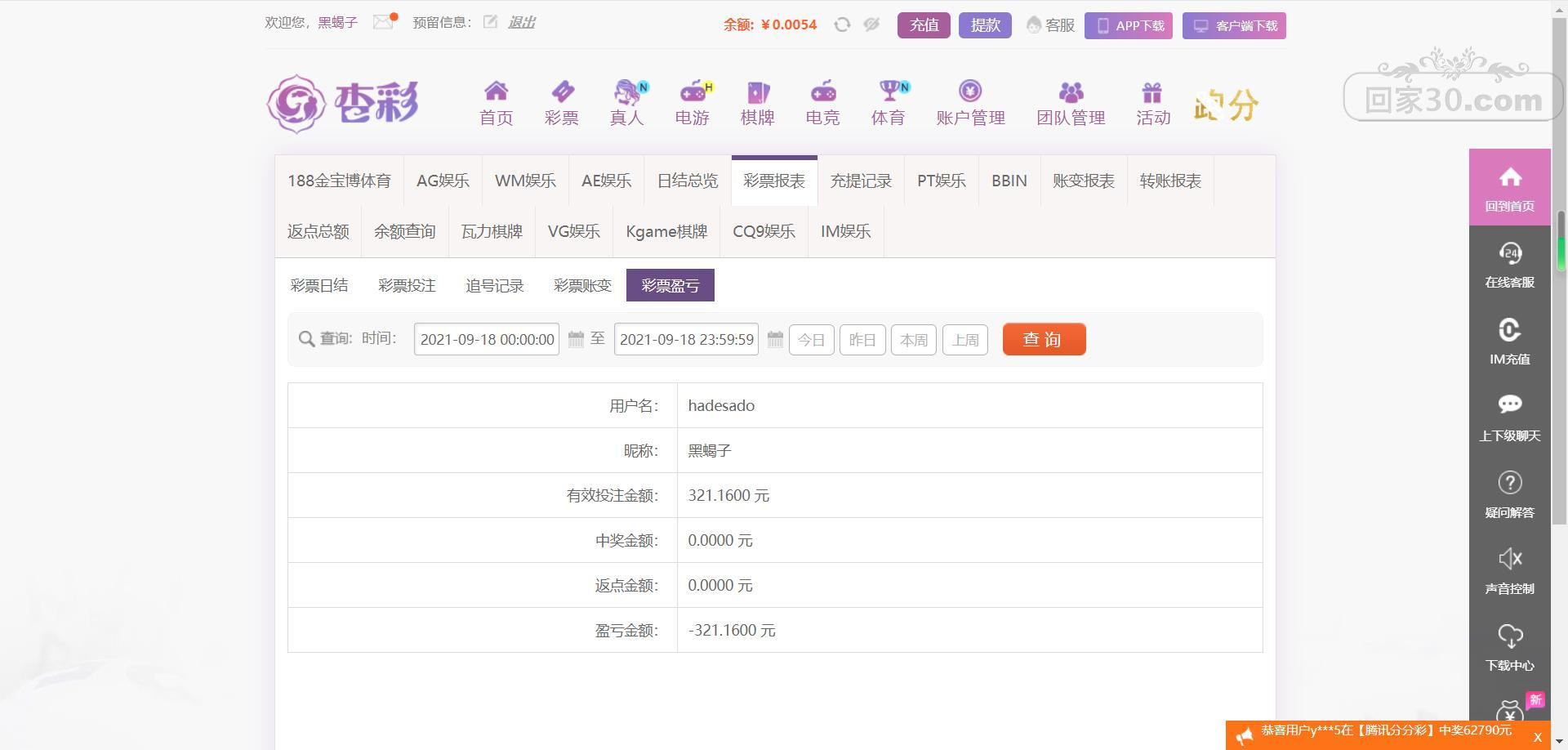
Task: Switch to 充提记录 tab
Action: pyautogui.click(x=861, y=181)
